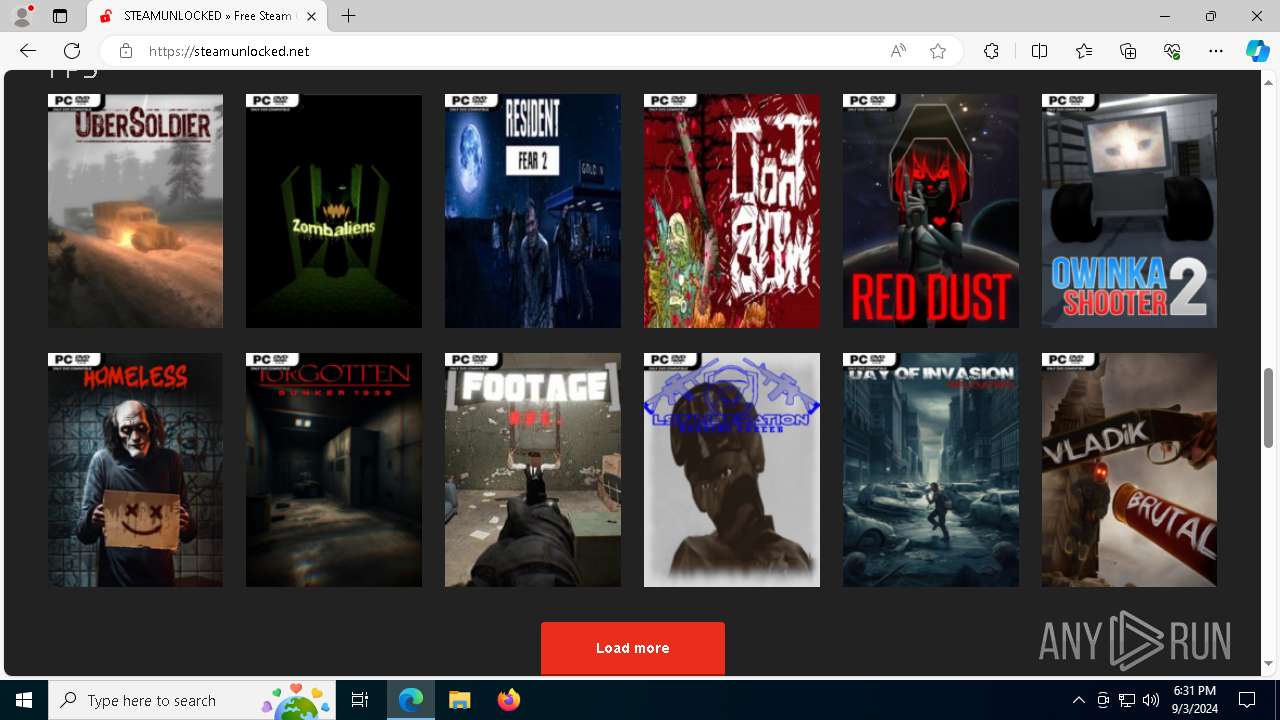1280x720 pixels.
Task: Open a new tab with the plus button
Action: pos(348,16)
